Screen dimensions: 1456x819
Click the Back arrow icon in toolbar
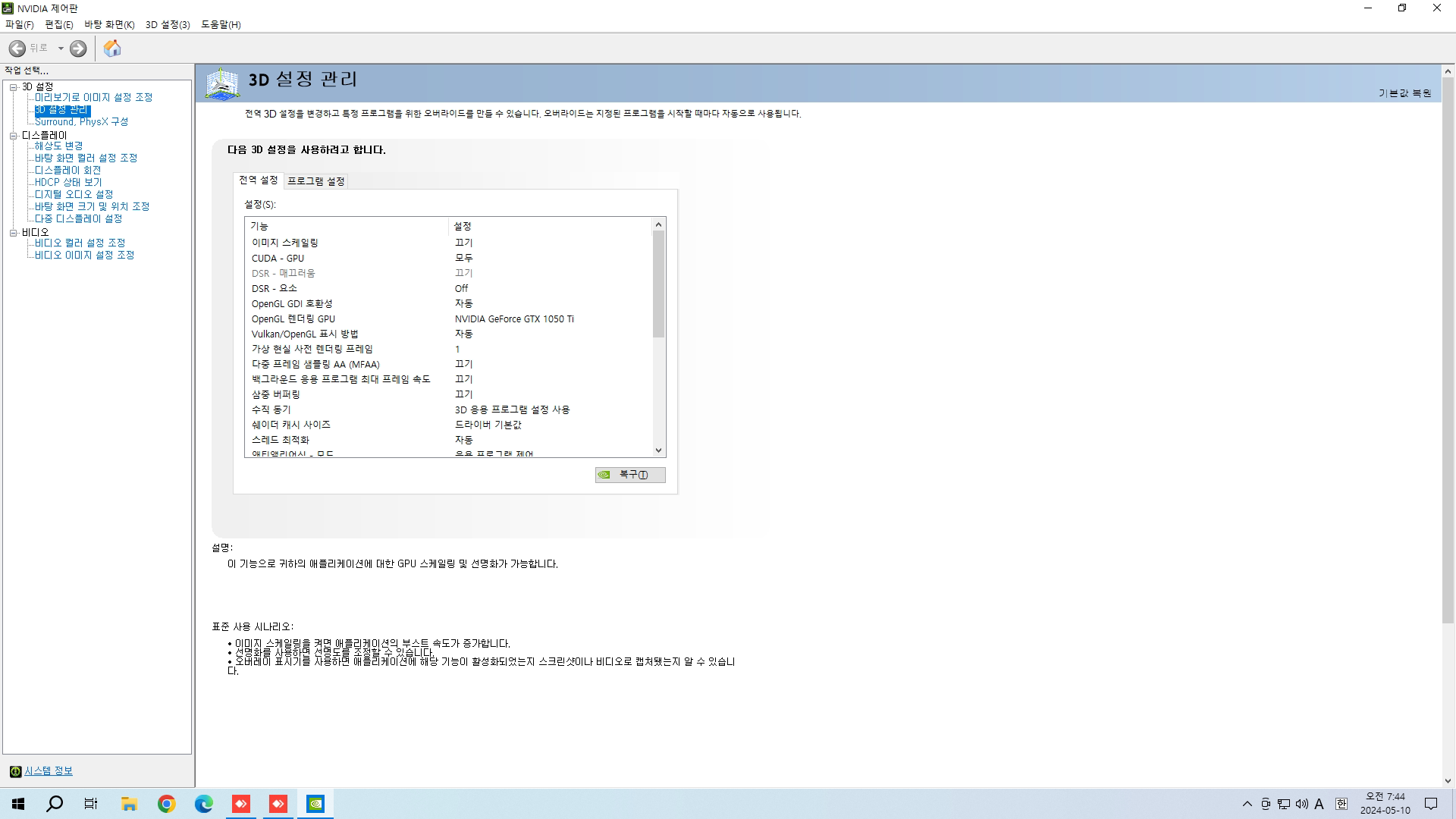(17, 49)
